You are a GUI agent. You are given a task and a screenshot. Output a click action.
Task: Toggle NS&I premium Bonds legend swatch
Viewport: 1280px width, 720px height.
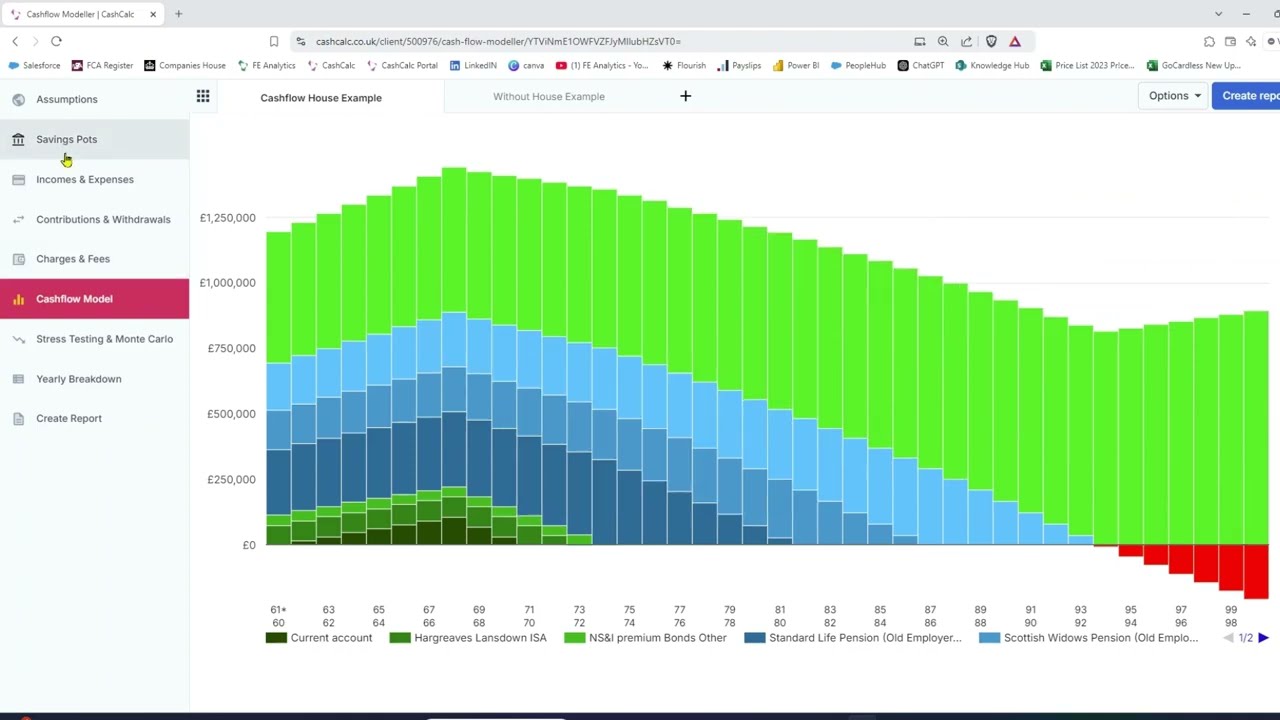(575, 638)
